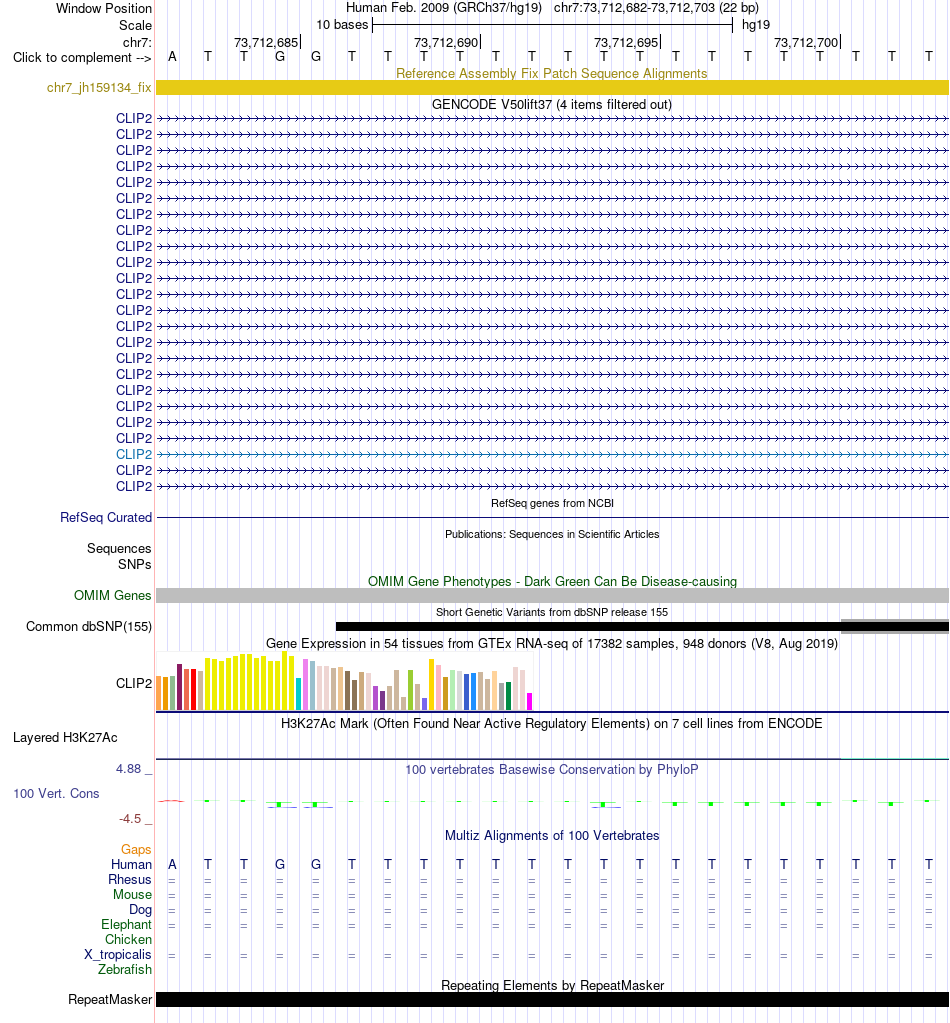The width and height of the screenshot is (950, 1023).
Task: Click the 'GENCODE V50lift37 (4 items filtered out)' heading
Action: point(552,104)
